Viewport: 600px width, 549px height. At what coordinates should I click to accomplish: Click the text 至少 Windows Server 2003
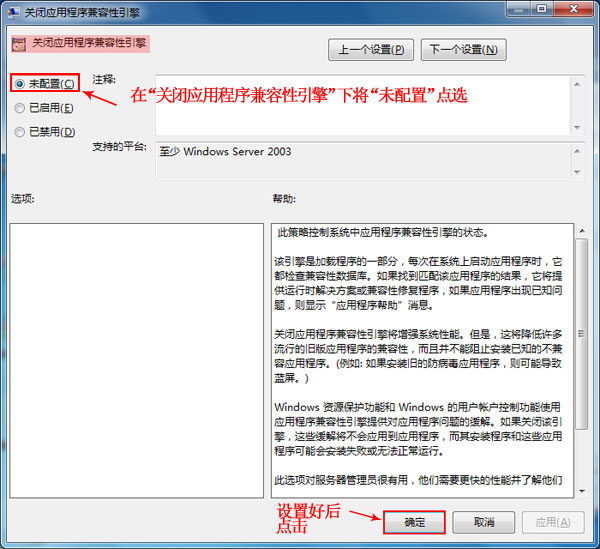[x=225, y=152]
